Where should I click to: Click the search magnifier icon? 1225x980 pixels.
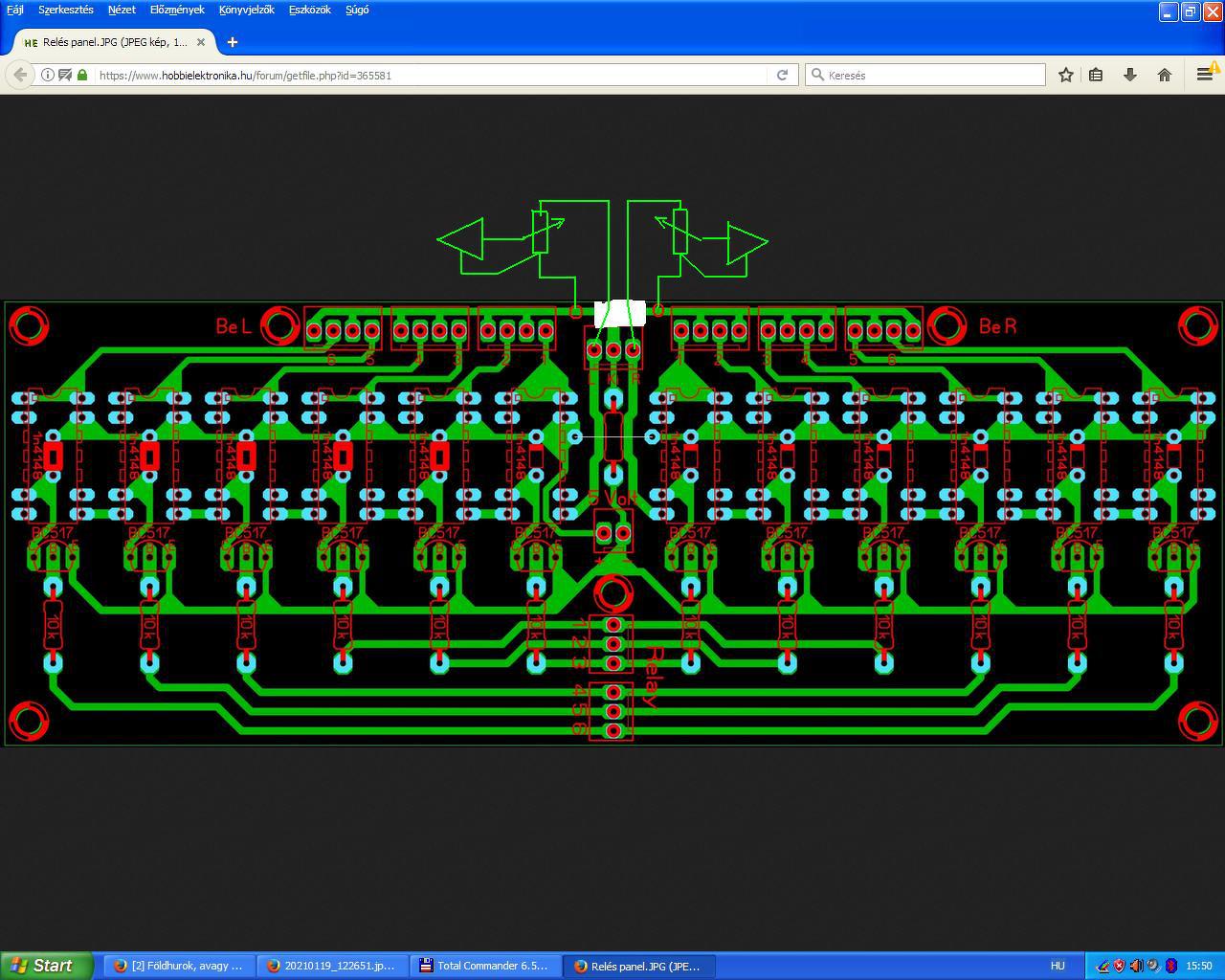(x=817, y=75)
